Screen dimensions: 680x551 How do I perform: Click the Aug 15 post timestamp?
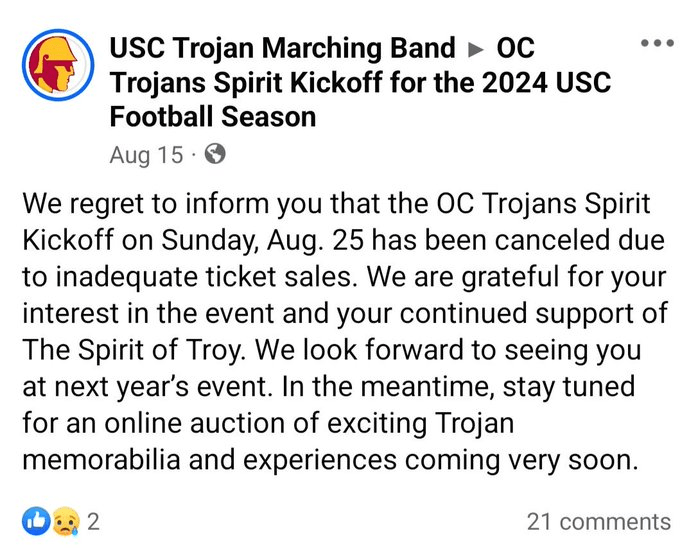146,154
